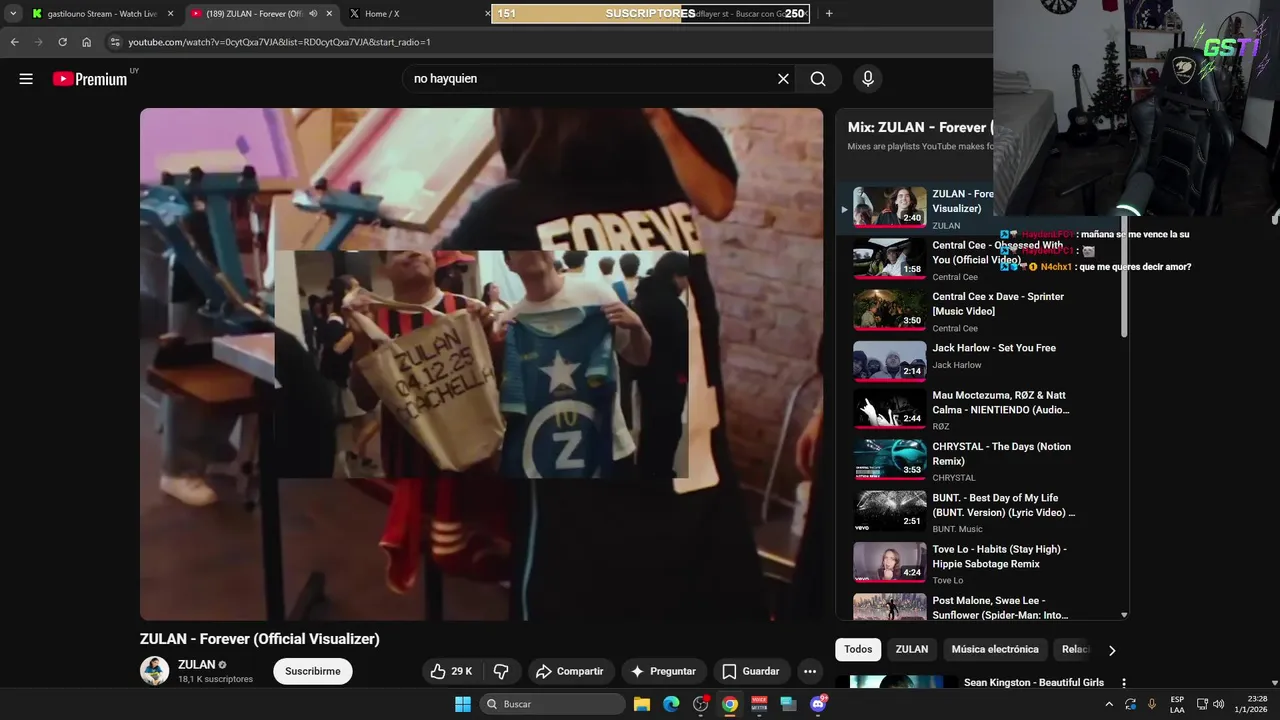This screenshot has width=1280, height=720.
Task: Open CHRYSTAL - The Days (Notion Remix)
Action: [x=984, y=461]
